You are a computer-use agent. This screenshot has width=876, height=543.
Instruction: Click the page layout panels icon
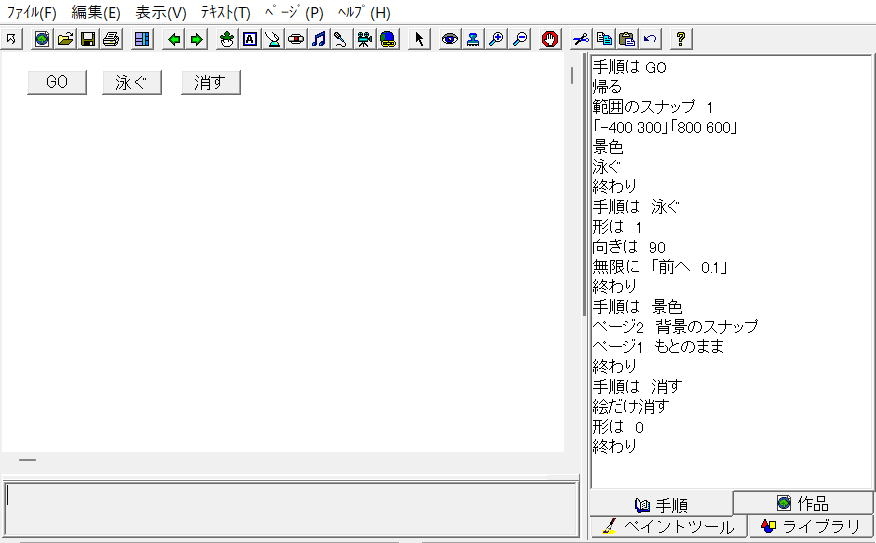142,39
